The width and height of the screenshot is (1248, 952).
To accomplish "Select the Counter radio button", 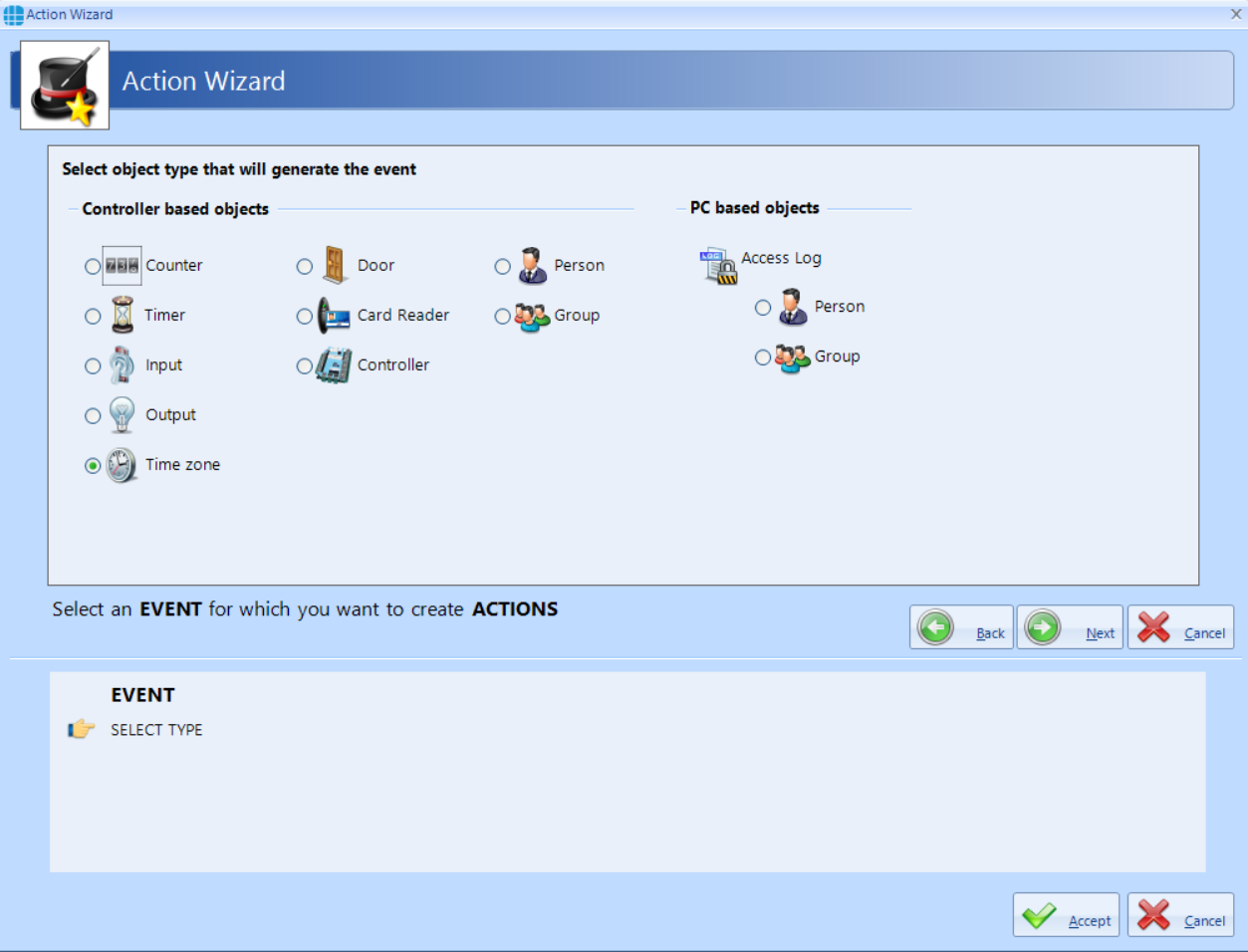I will [93, 266].
